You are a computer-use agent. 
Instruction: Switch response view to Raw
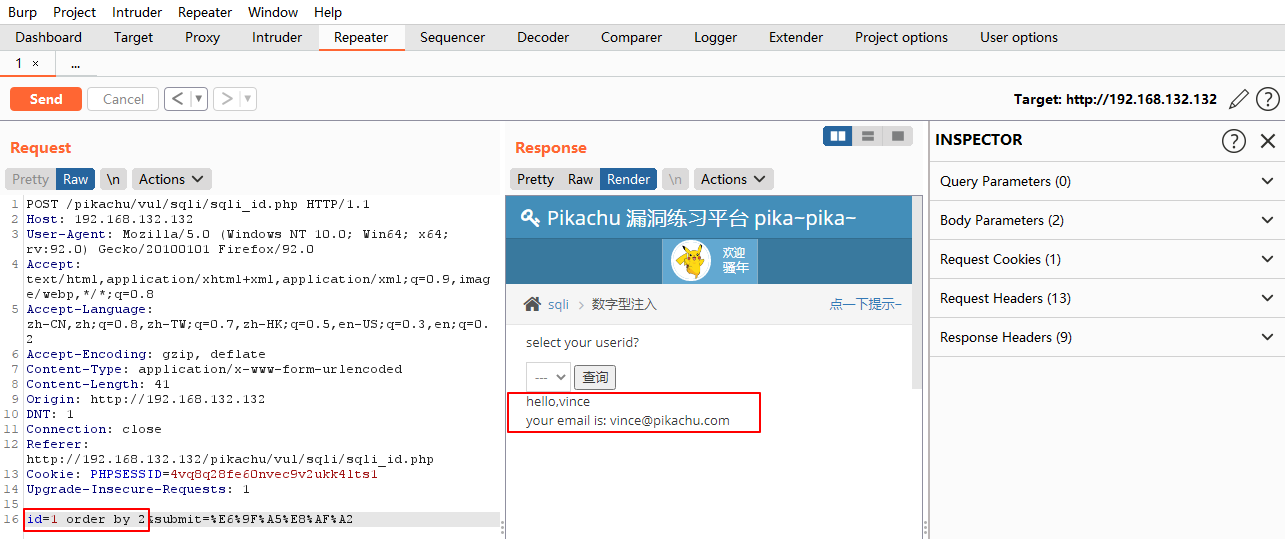[580, 179]
